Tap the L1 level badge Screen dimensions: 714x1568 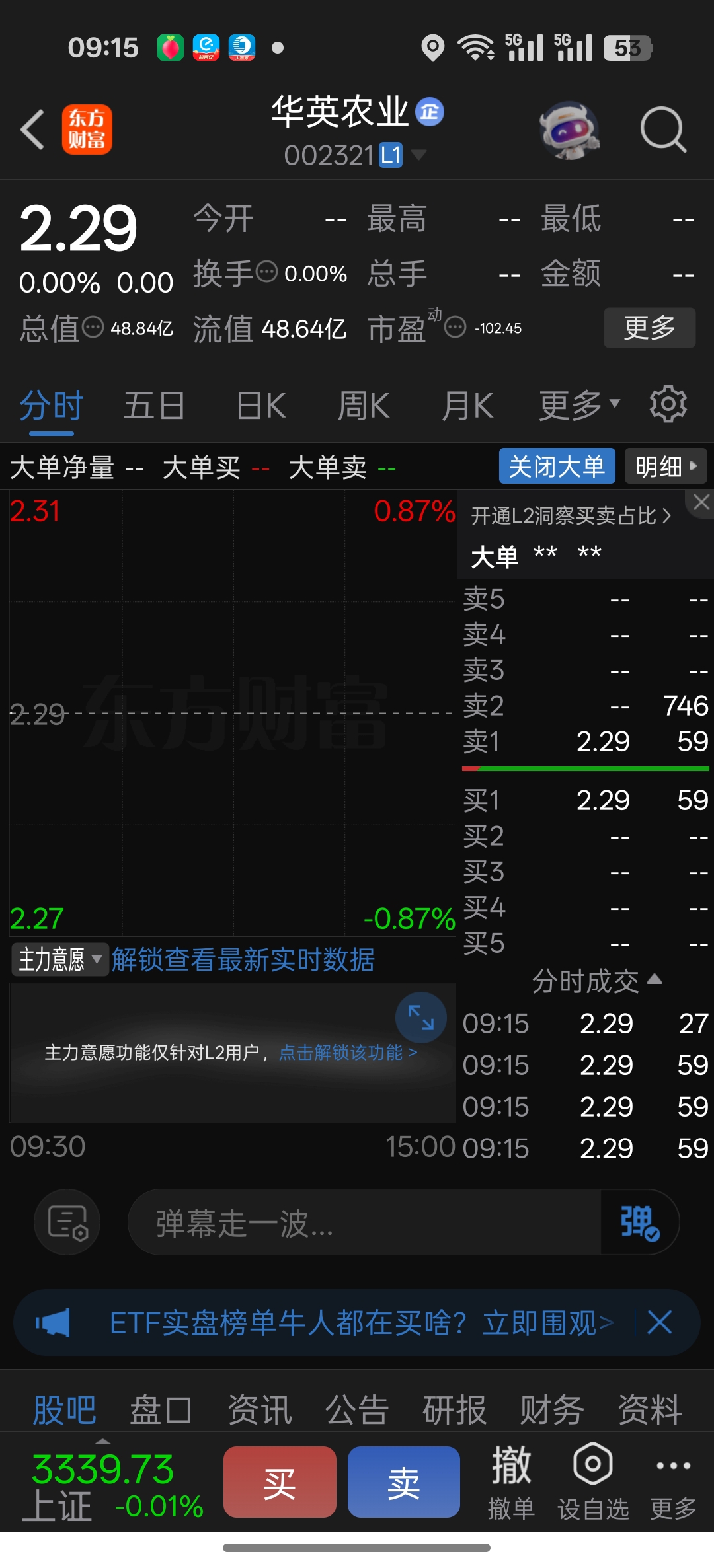click(x=391, y=155)
